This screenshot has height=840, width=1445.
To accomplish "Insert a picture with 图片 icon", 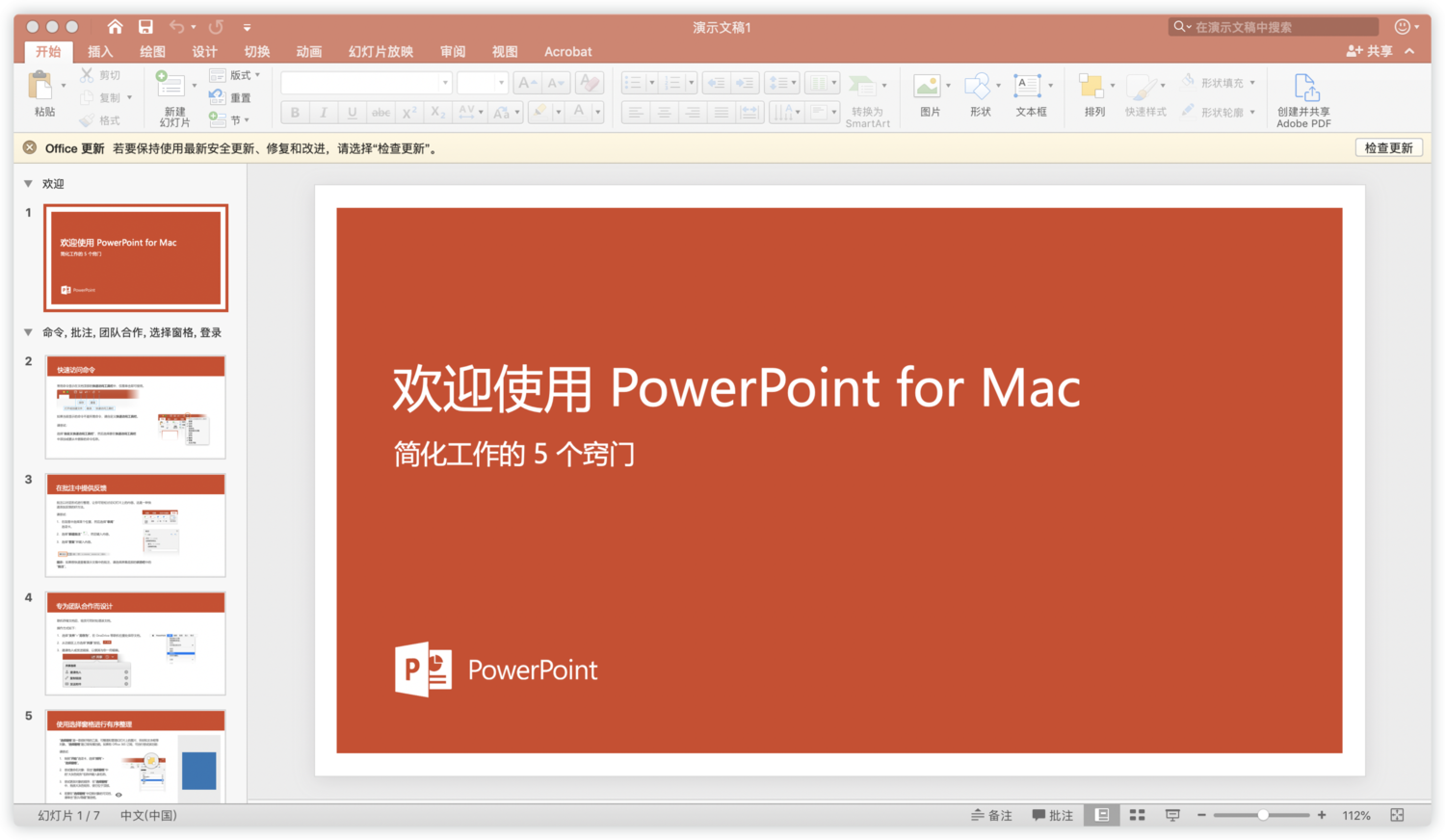I will point(927,86).
